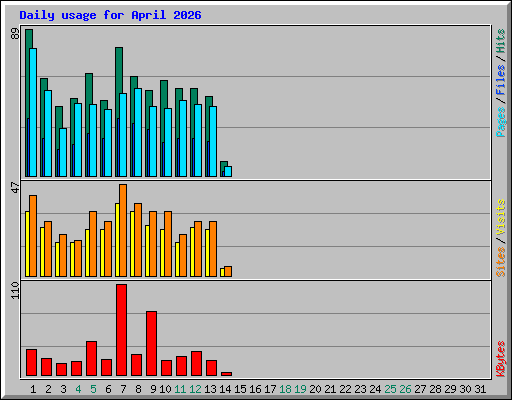Click day 7 on the x-axis

click(123, 389)
